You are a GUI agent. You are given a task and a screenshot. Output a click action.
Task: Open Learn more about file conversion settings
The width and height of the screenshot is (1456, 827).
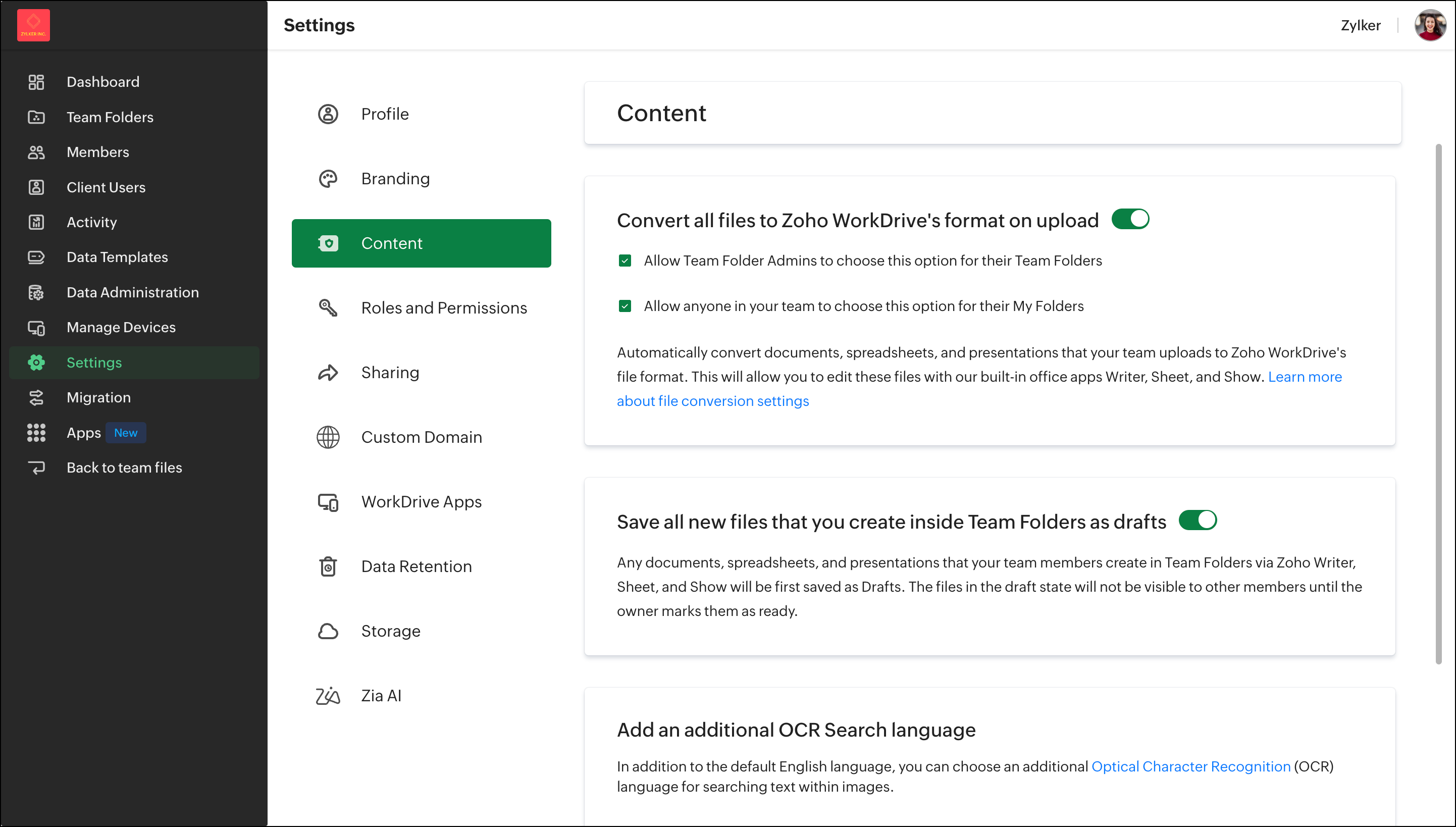713,401
